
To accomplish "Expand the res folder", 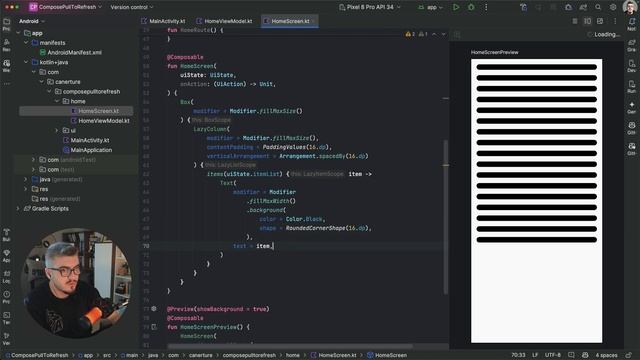I will [x=26, y=189].
